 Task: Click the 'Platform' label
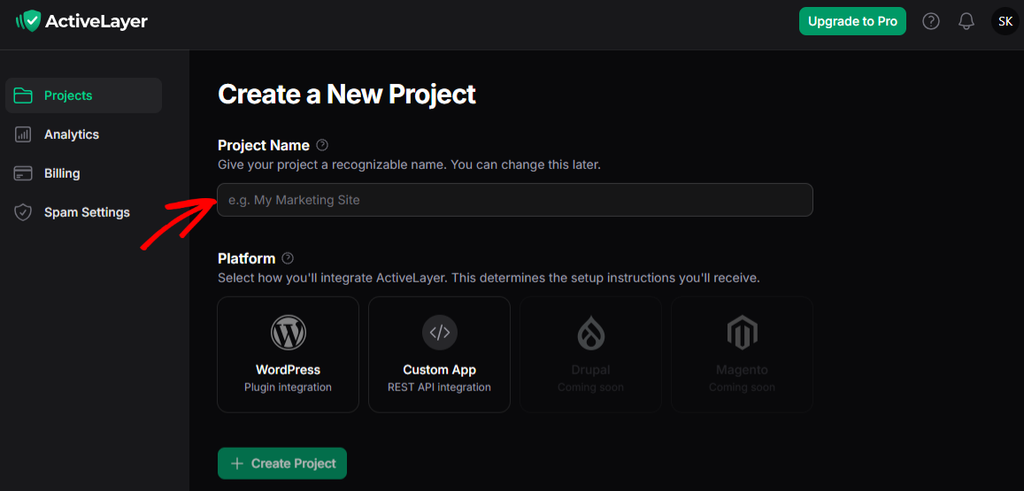247,259
